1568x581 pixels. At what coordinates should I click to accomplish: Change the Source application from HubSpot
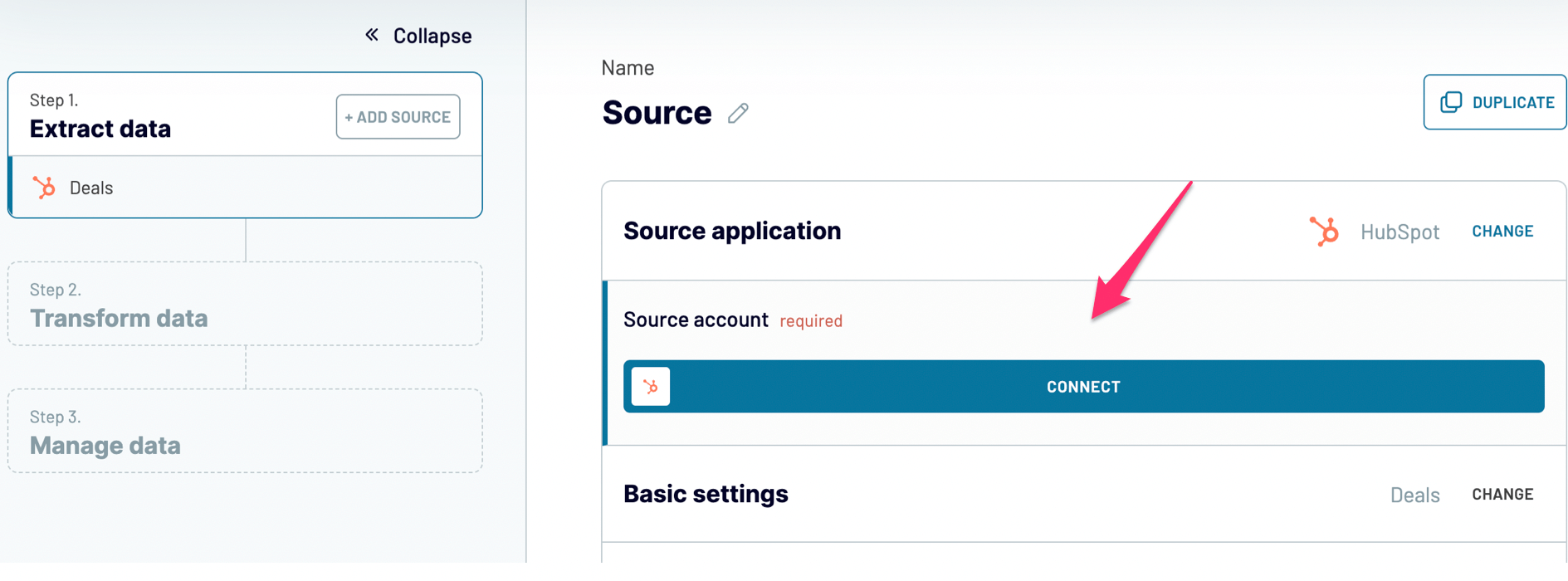1502,231
